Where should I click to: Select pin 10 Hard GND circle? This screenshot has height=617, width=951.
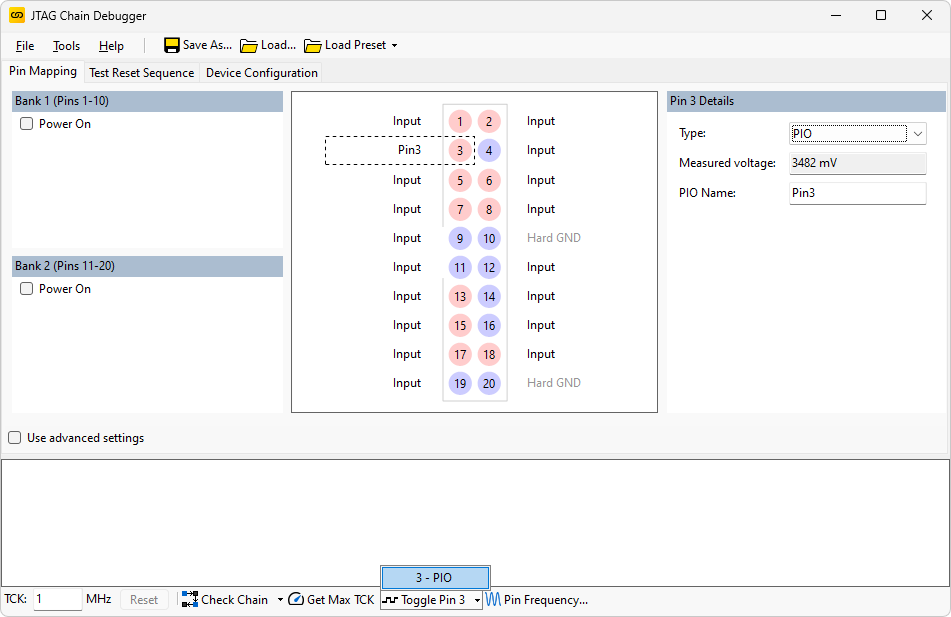[489, 238]
